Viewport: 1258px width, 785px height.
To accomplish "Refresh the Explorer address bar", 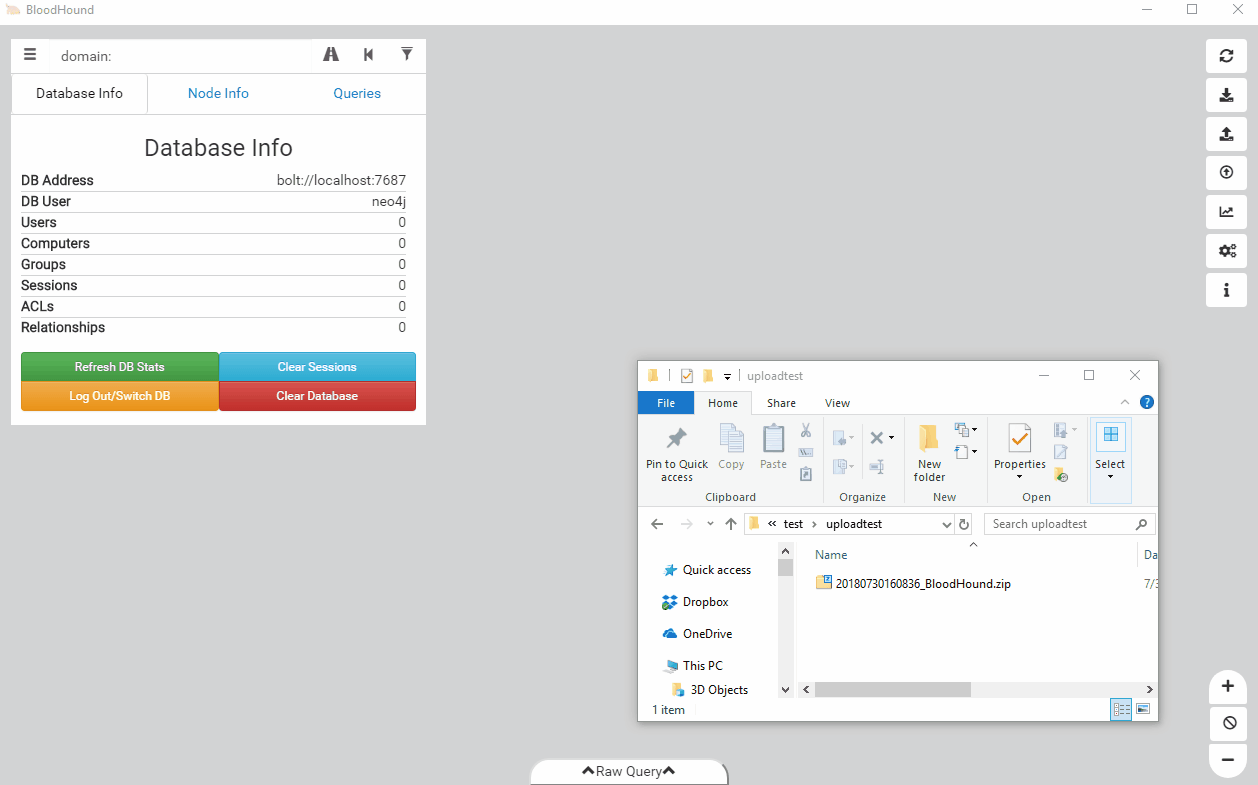I will 964,524.
